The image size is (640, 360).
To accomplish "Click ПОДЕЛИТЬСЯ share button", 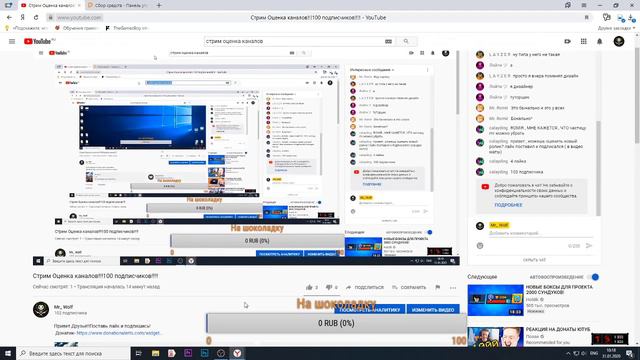I will pos(364,287).
